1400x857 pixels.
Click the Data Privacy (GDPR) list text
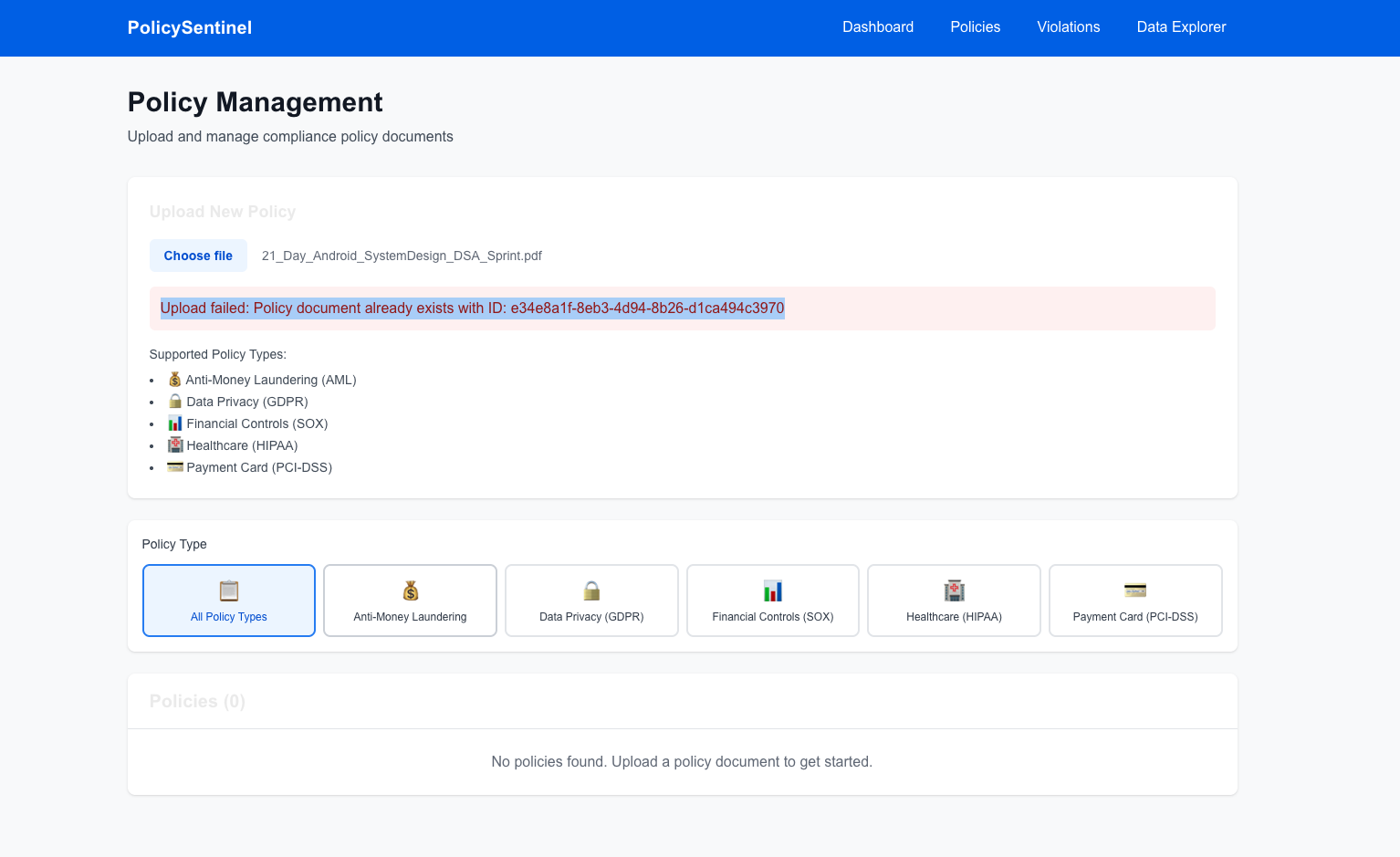247,402
